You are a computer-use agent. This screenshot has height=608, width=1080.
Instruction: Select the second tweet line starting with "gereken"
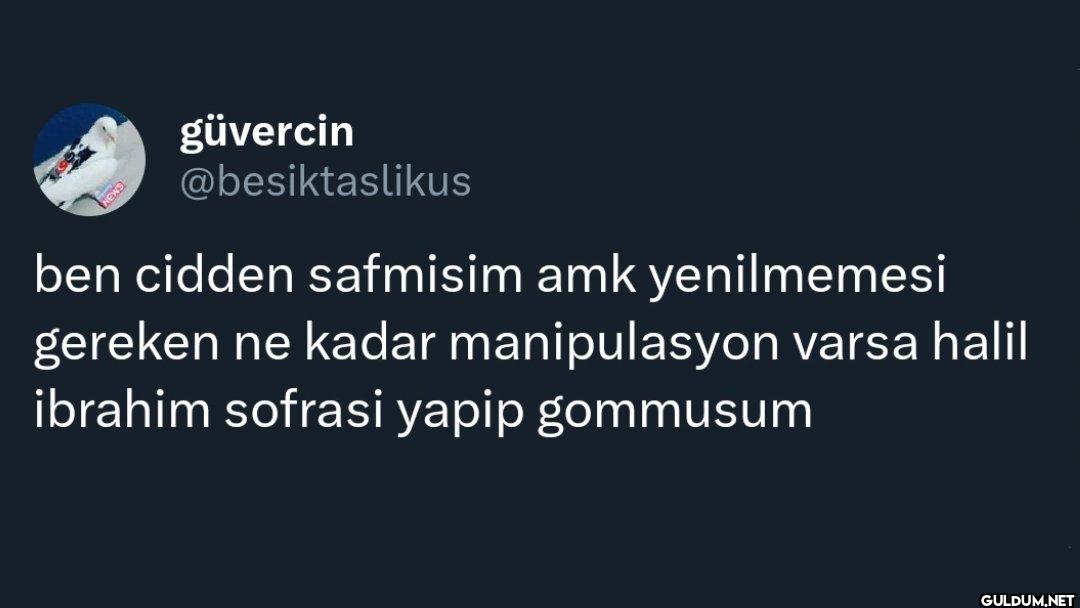point(531,344)
